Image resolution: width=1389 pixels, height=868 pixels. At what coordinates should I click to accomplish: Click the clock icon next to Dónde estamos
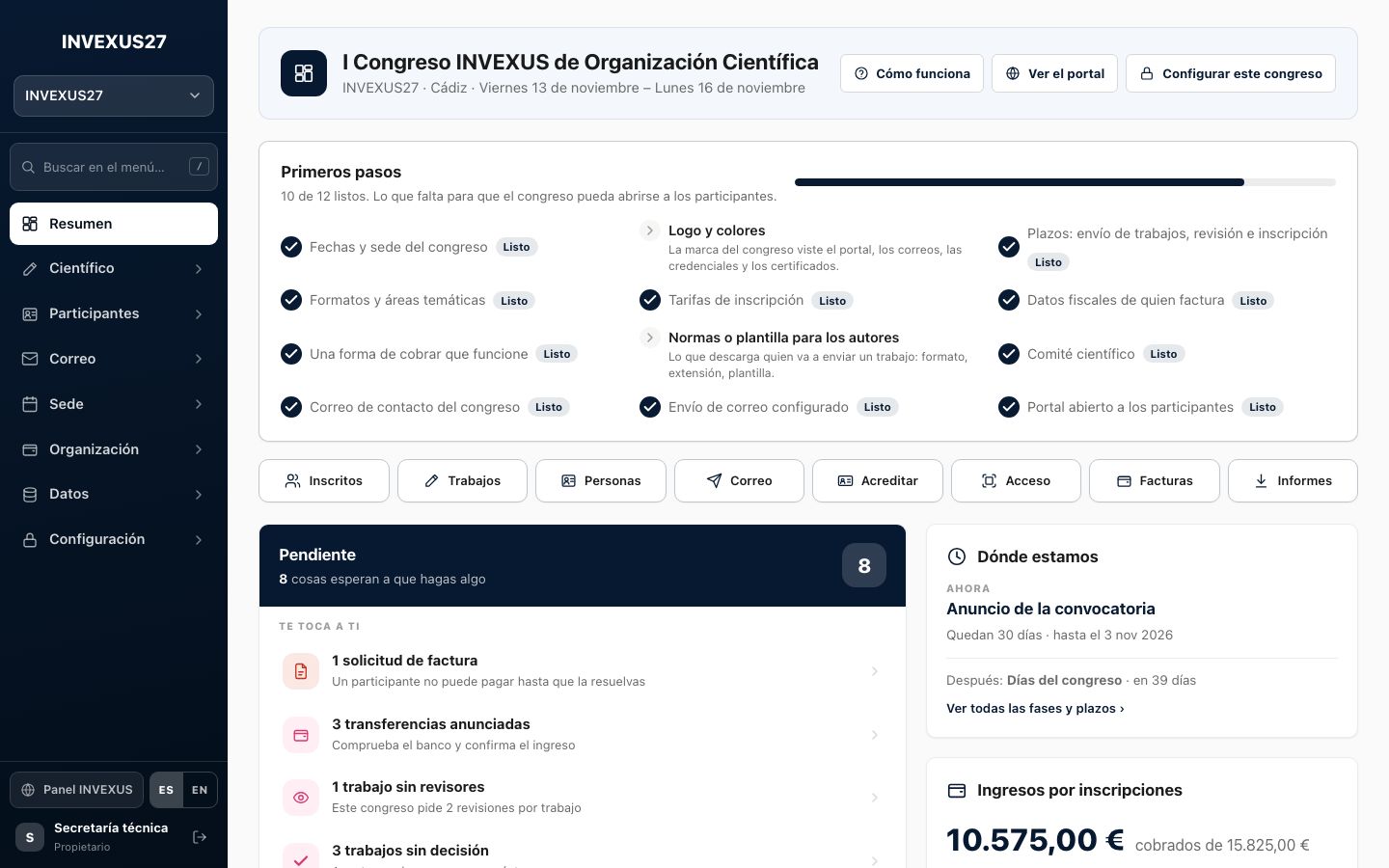tap(957, 556)
